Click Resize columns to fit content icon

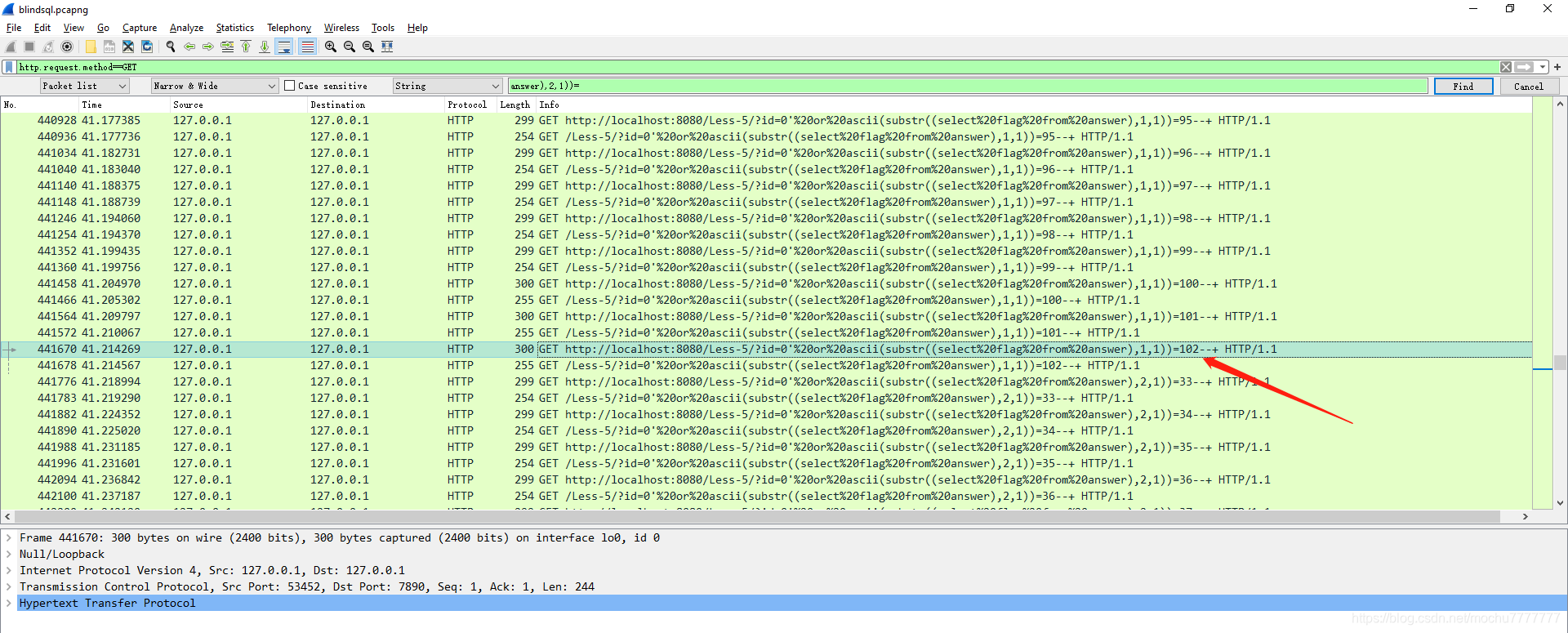pos(387,47)
